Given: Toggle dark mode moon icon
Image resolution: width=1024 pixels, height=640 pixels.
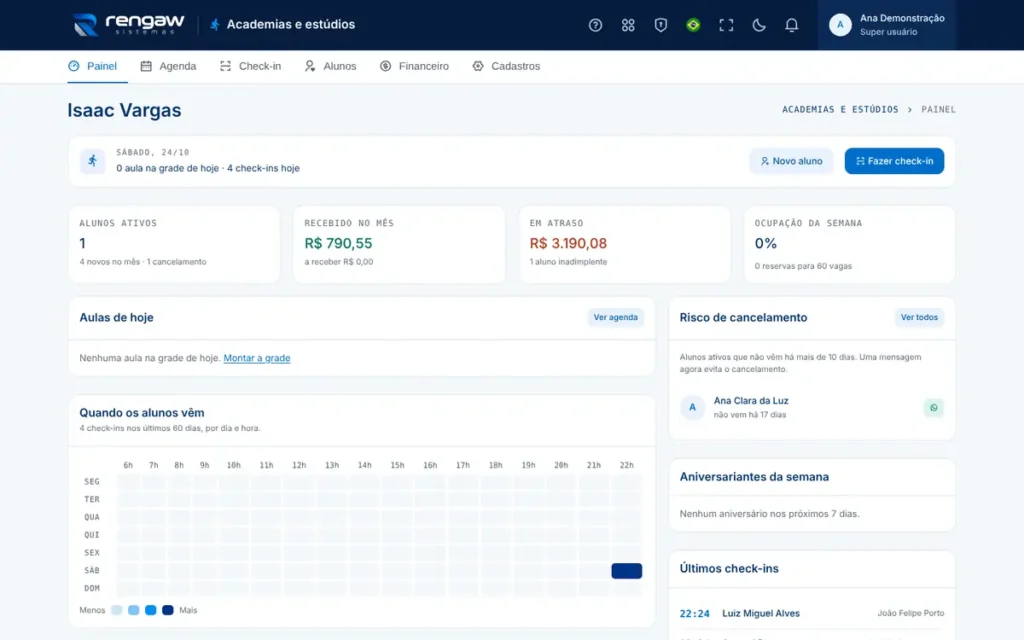Looking at the screenshot, I should (758, 25).
